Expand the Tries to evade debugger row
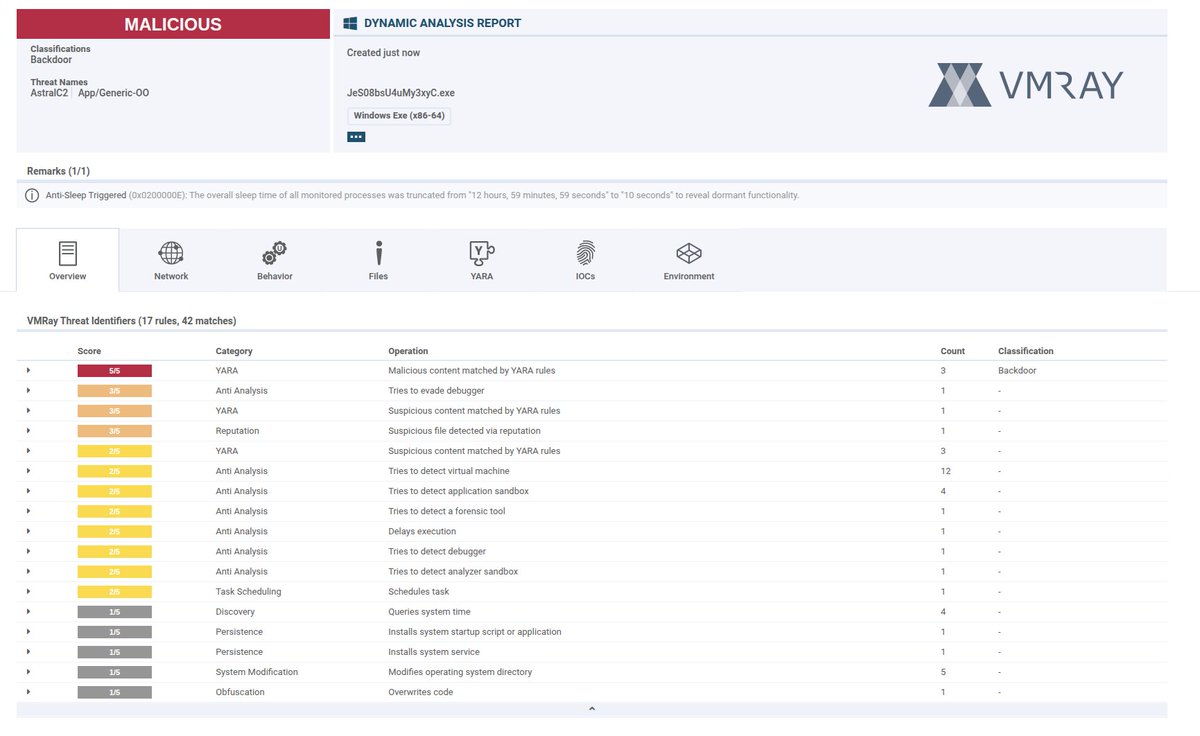Screen dimensions: 1200x736 pos(28,390)
